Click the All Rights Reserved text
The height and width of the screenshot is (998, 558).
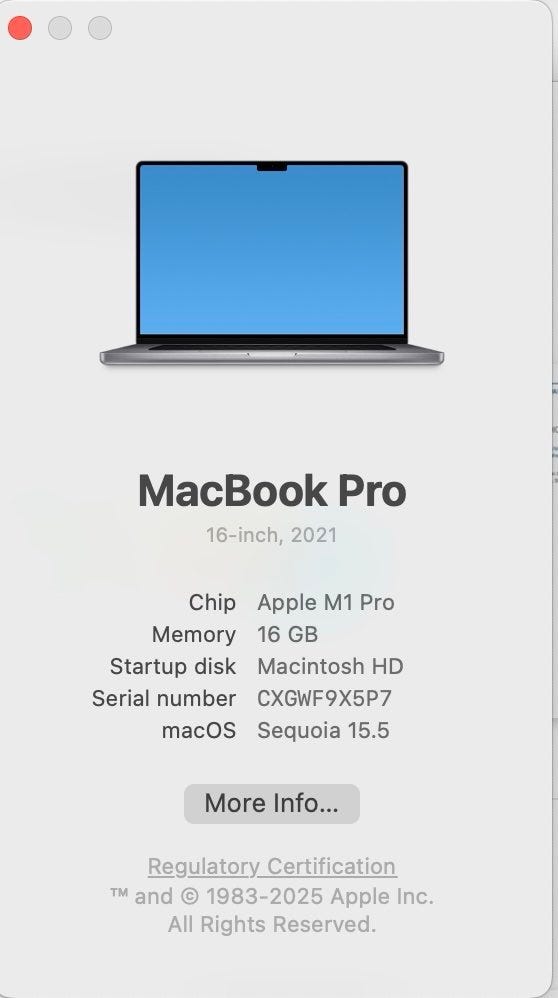(x=272, y=924)
